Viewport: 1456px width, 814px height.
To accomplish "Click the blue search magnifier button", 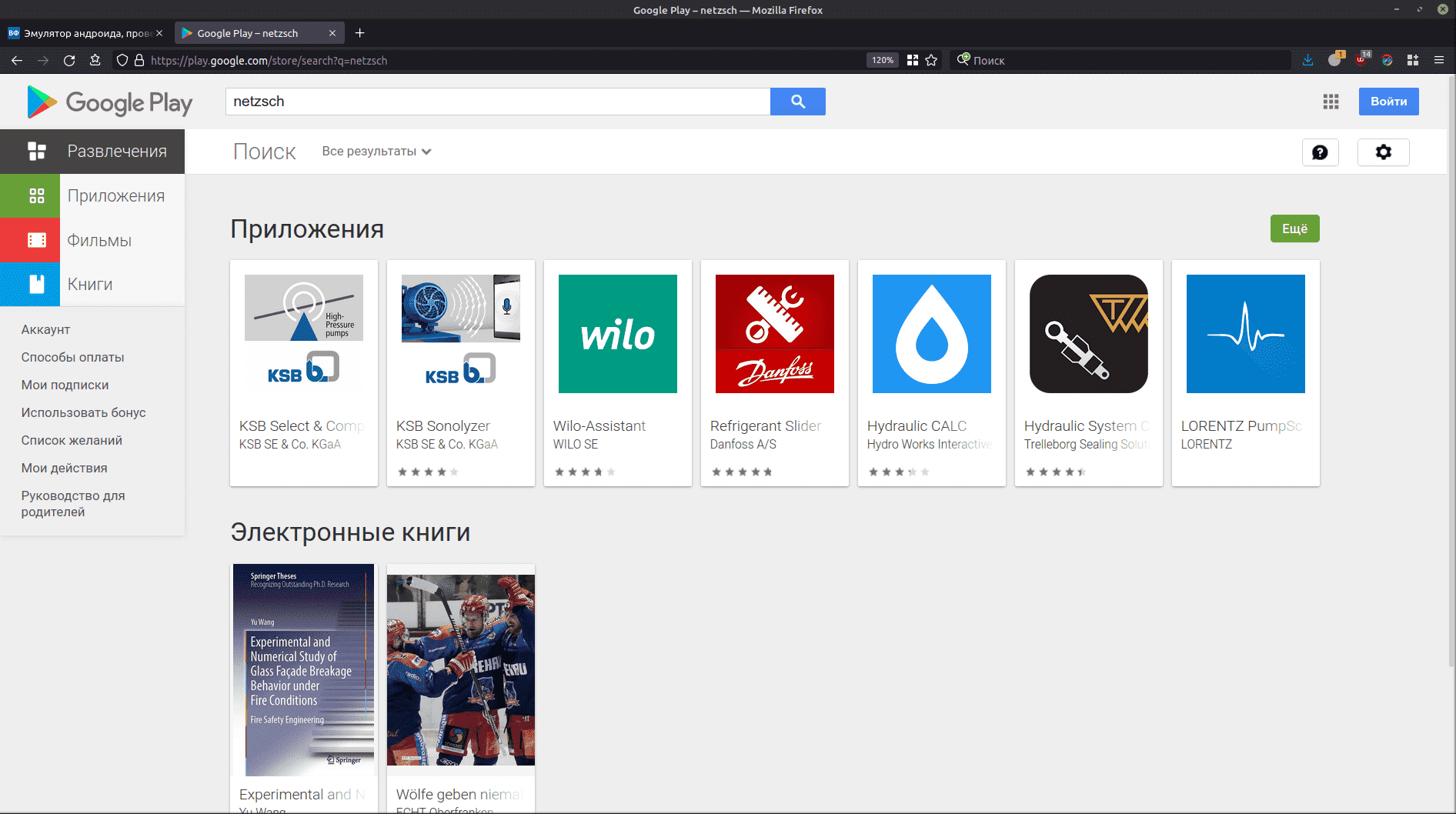I will point(798,102).
